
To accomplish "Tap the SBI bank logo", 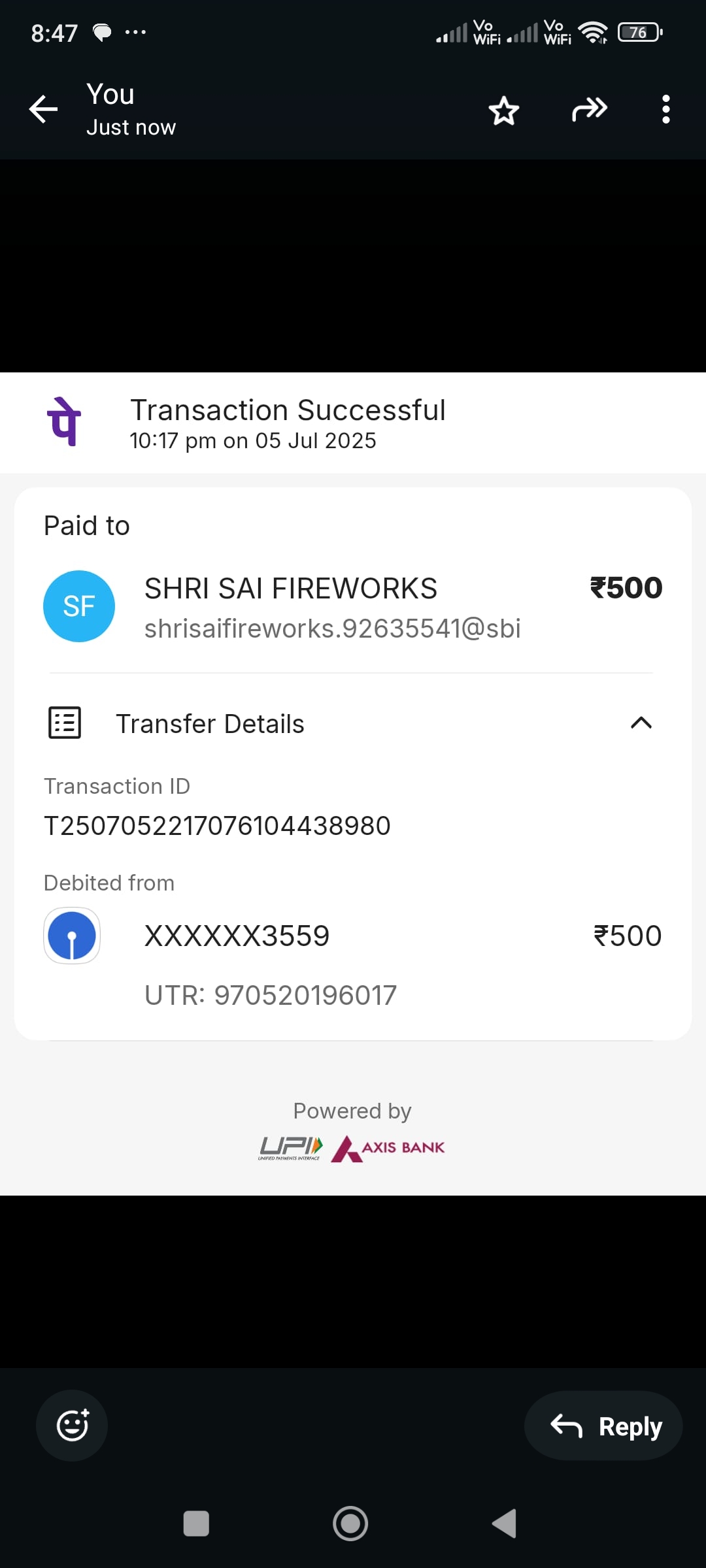I will click(x=72, y=936).
